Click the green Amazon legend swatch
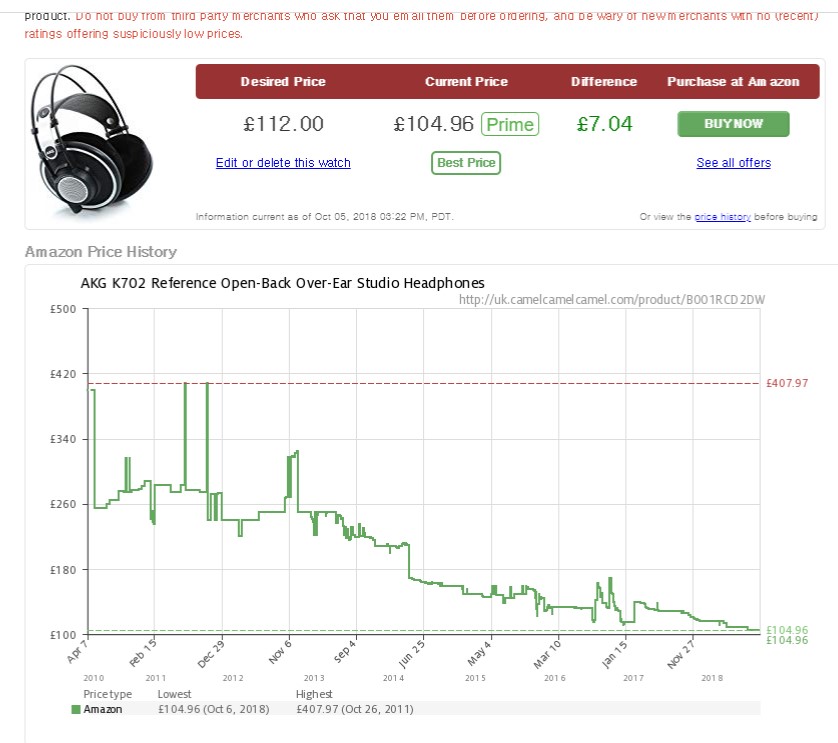 tap(76, 710)
